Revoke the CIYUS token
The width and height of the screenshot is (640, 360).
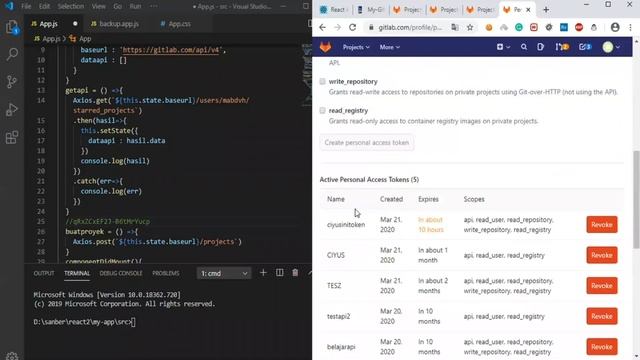click(602, 255)
